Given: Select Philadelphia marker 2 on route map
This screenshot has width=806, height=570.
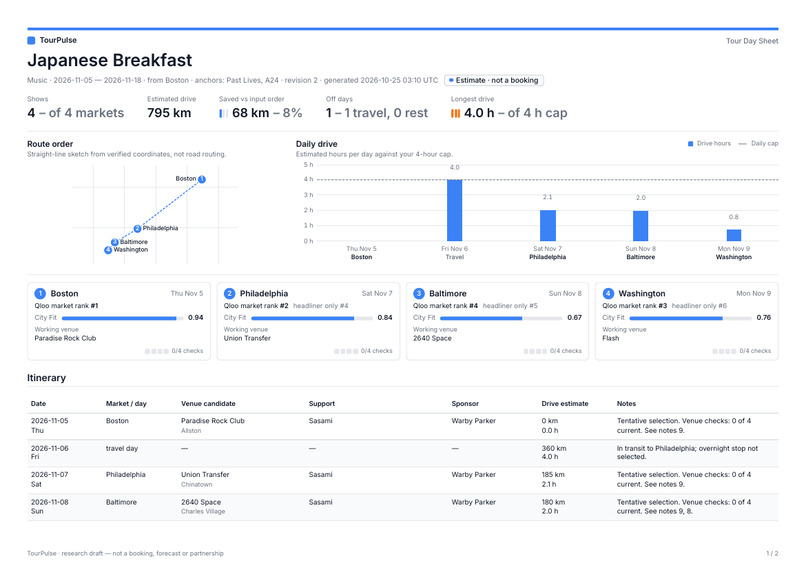Looking at the screenshot, I should [x=137, y=228].
